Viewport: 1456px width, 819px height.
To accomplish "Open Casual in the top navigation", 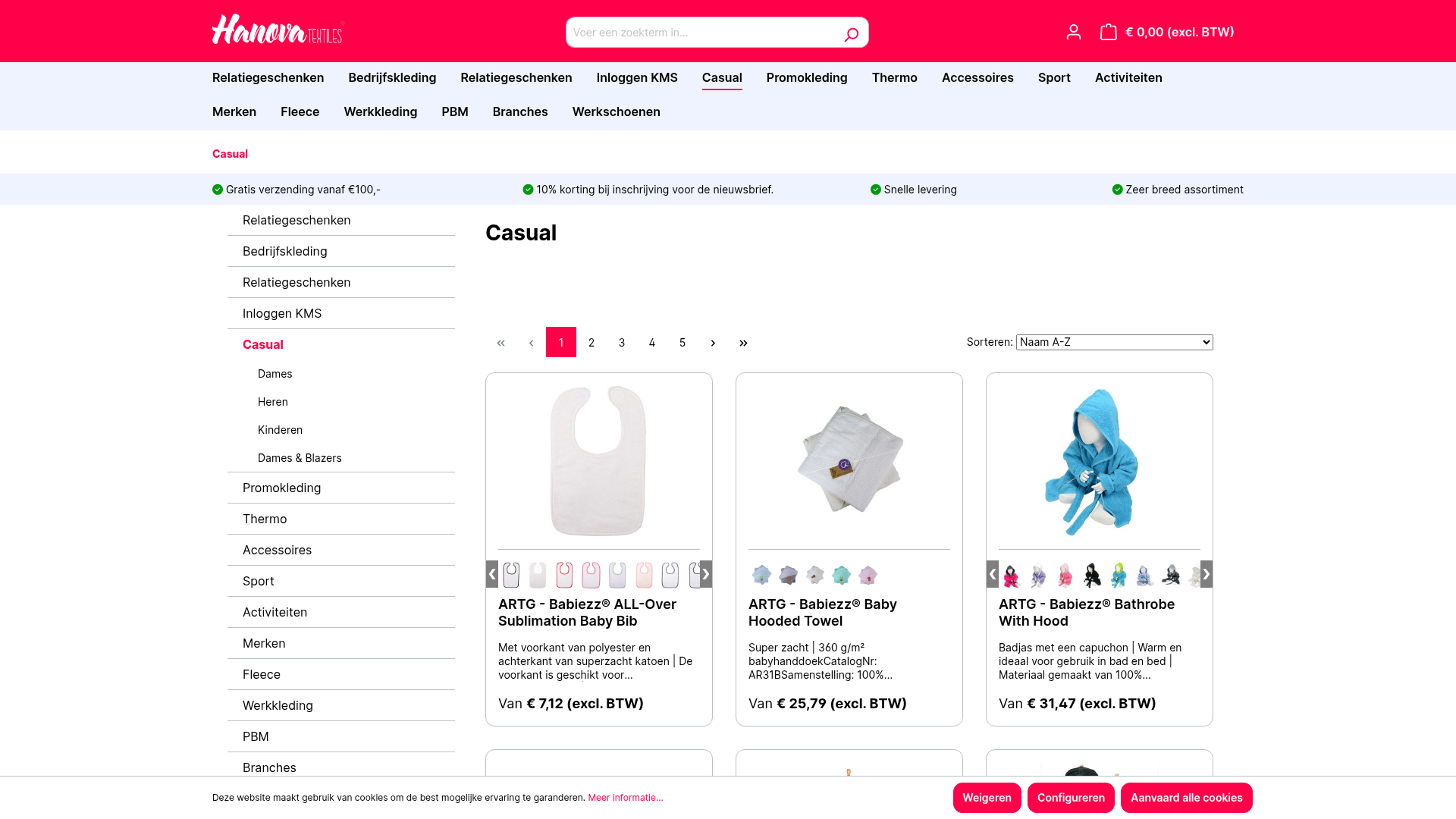I will [x=722, y=77].
